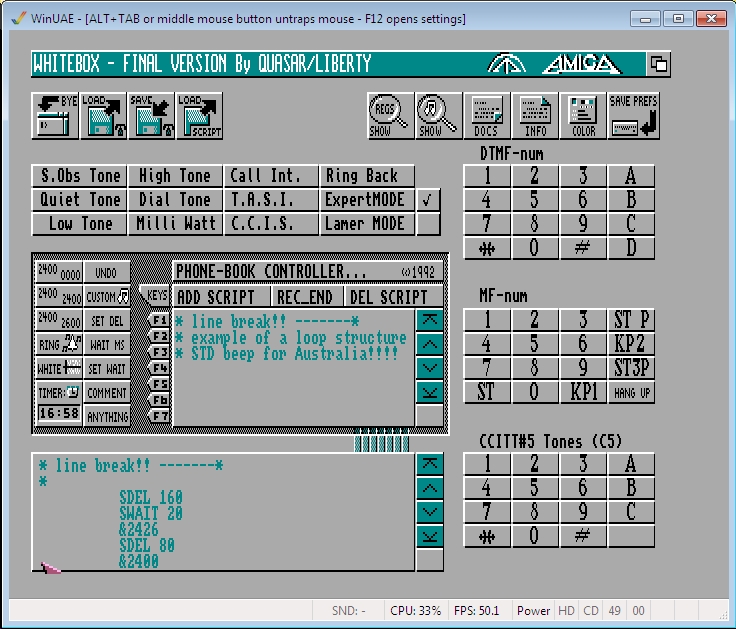
Task: Click the WHITE noise button
Action: tap(59, 368)
